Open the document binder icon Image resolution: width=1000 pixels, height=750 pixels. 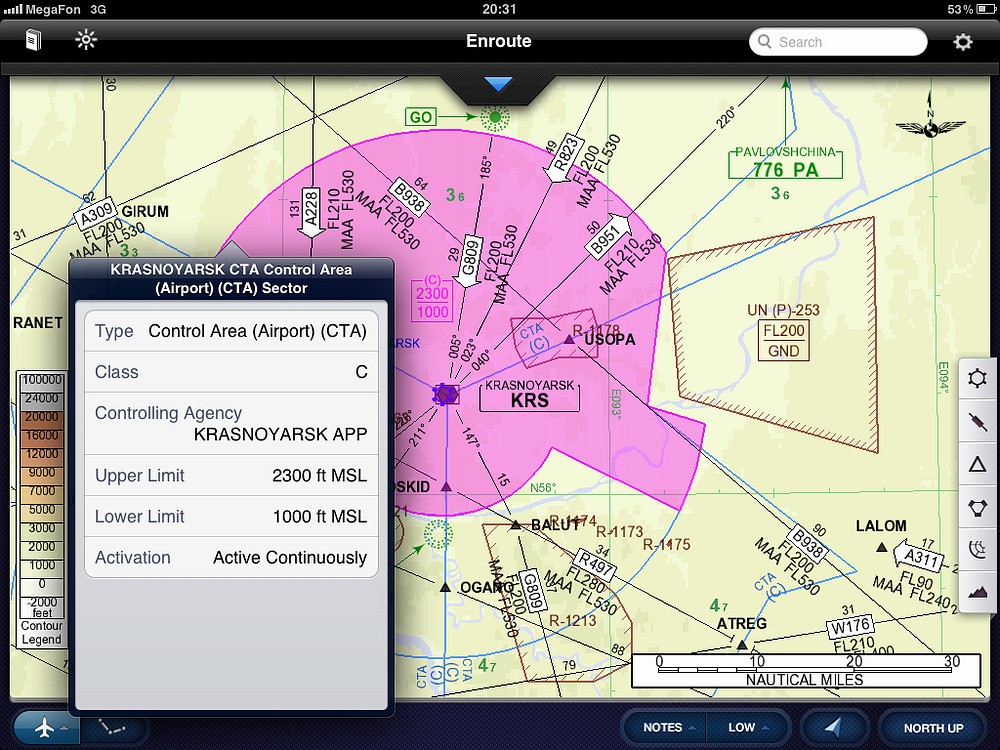tap(34, 41)
